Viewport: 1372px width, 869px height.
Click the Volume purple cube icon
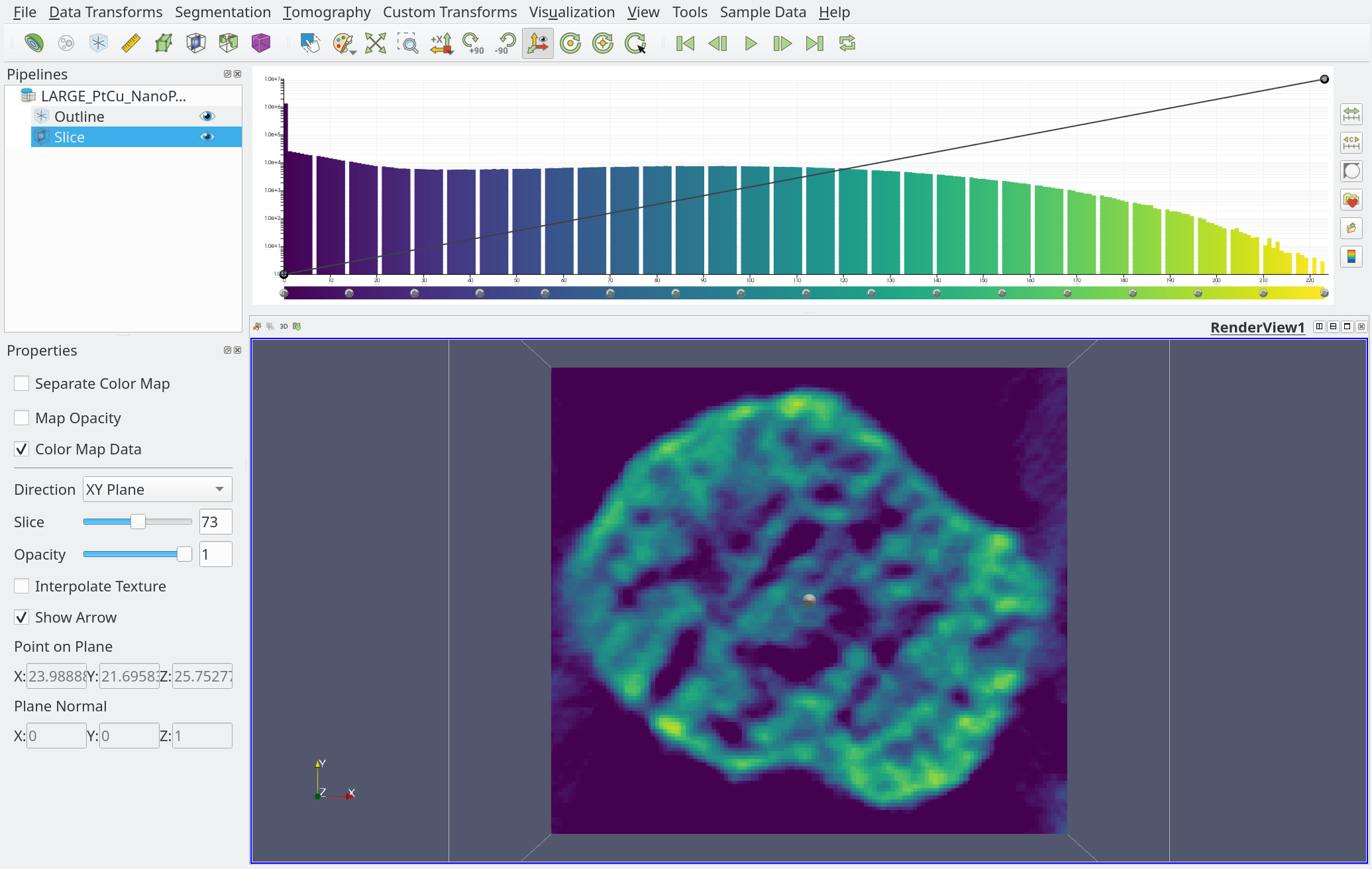tap(261, 44)
